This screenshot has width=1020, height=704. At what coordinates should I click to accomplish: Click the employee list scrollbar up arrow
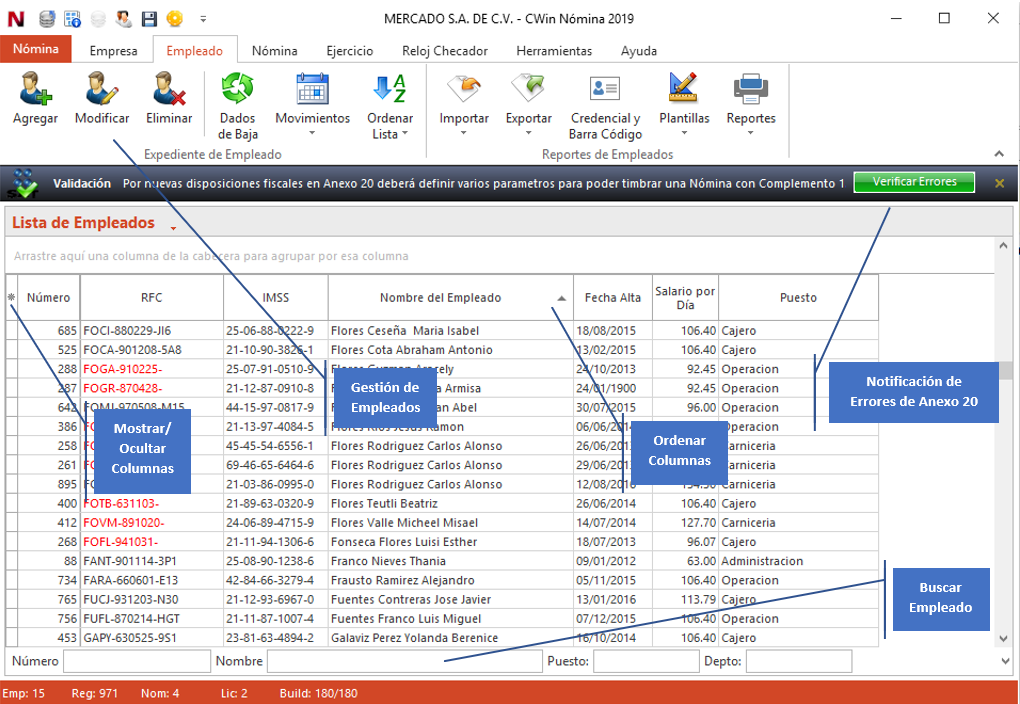point(1003,246)
